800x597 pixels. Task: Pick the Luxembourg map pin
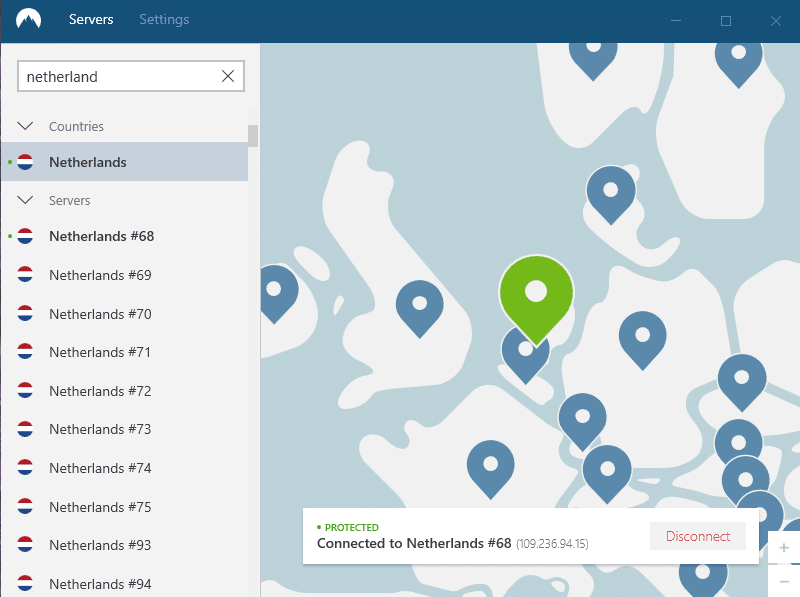click(x=582, y=421)
